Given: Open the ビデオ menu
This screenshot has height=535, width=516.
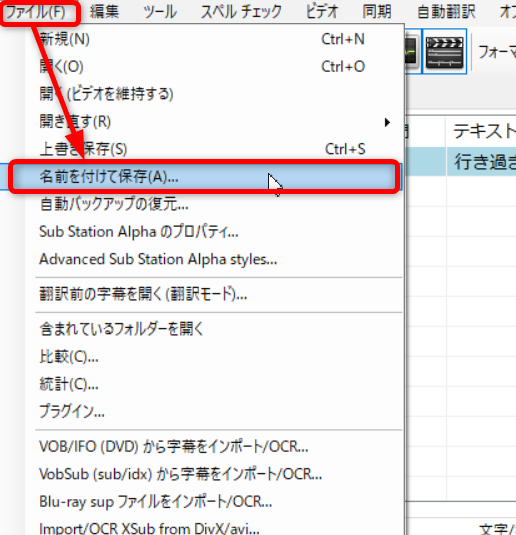Looking at the screenshot, I should [321, 12].
